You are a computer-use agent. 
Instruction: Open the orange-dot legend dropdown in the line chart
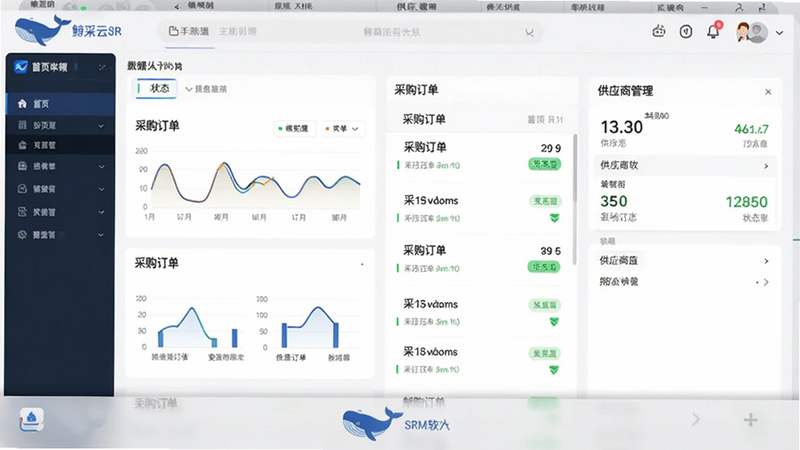(343, 129)
